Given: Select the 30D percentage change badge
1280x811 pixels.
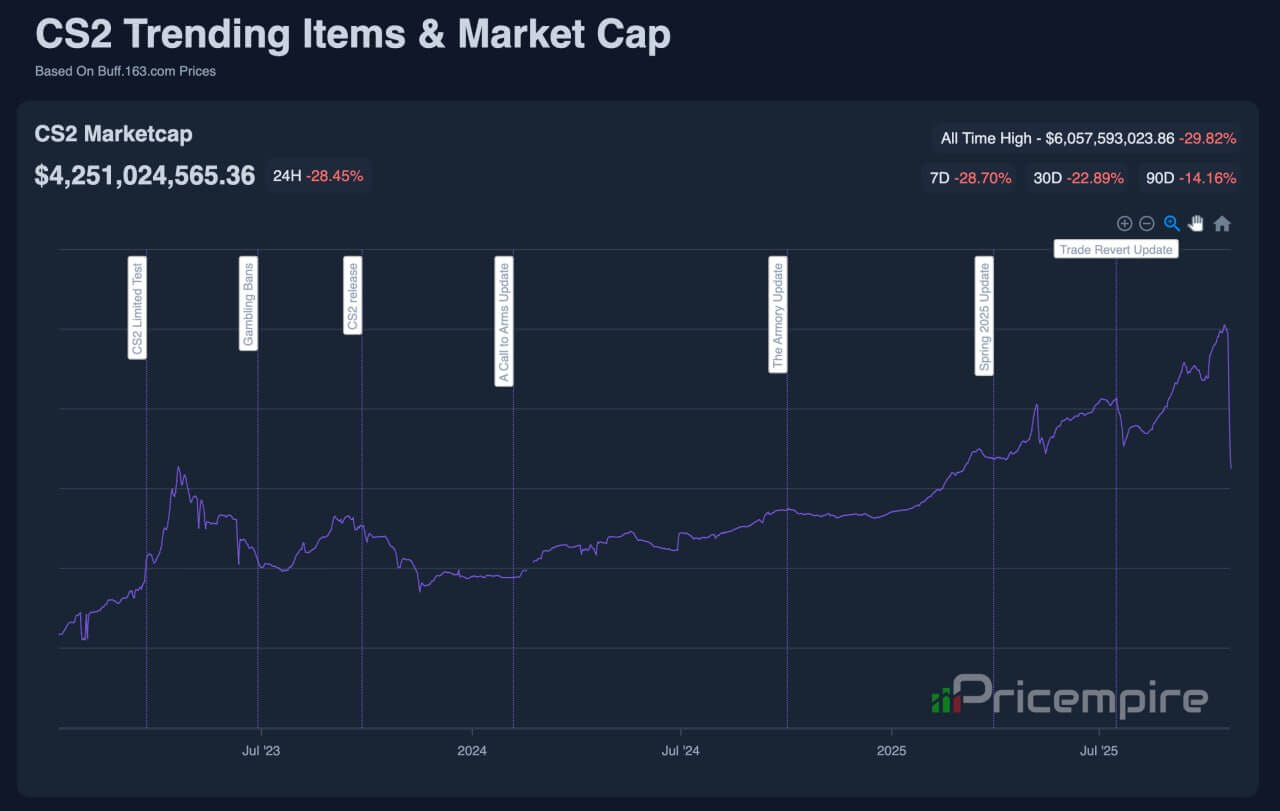Looking at the screenshot, I should coord(1078,178).
